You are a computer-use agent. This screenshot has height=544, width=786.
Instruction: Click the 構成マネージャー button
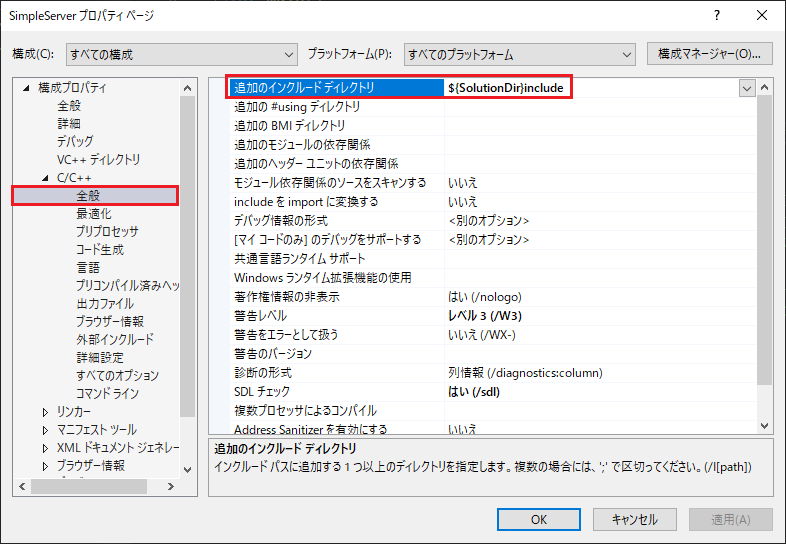710,53
